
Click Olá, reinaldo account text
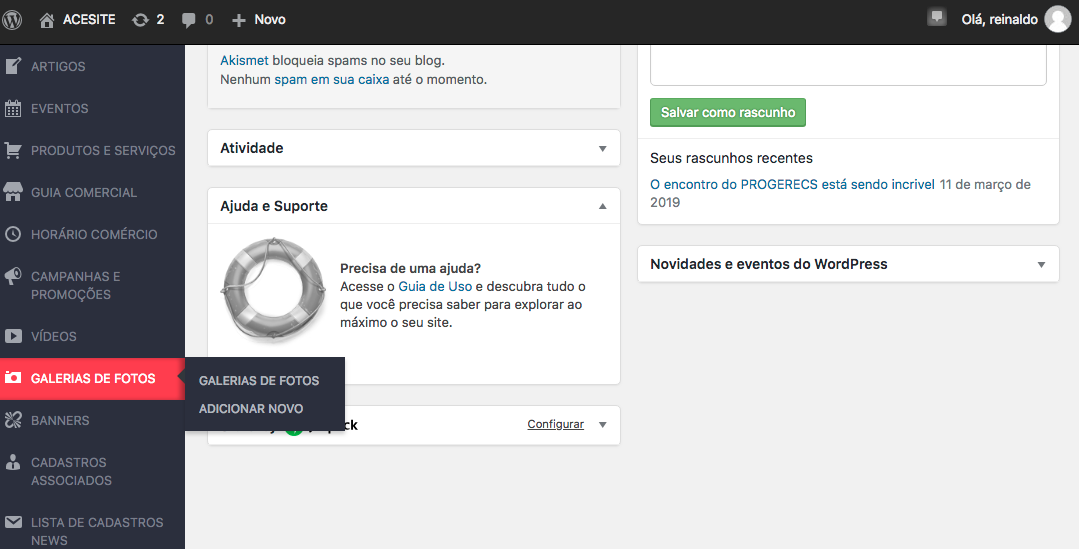(999, 19)
